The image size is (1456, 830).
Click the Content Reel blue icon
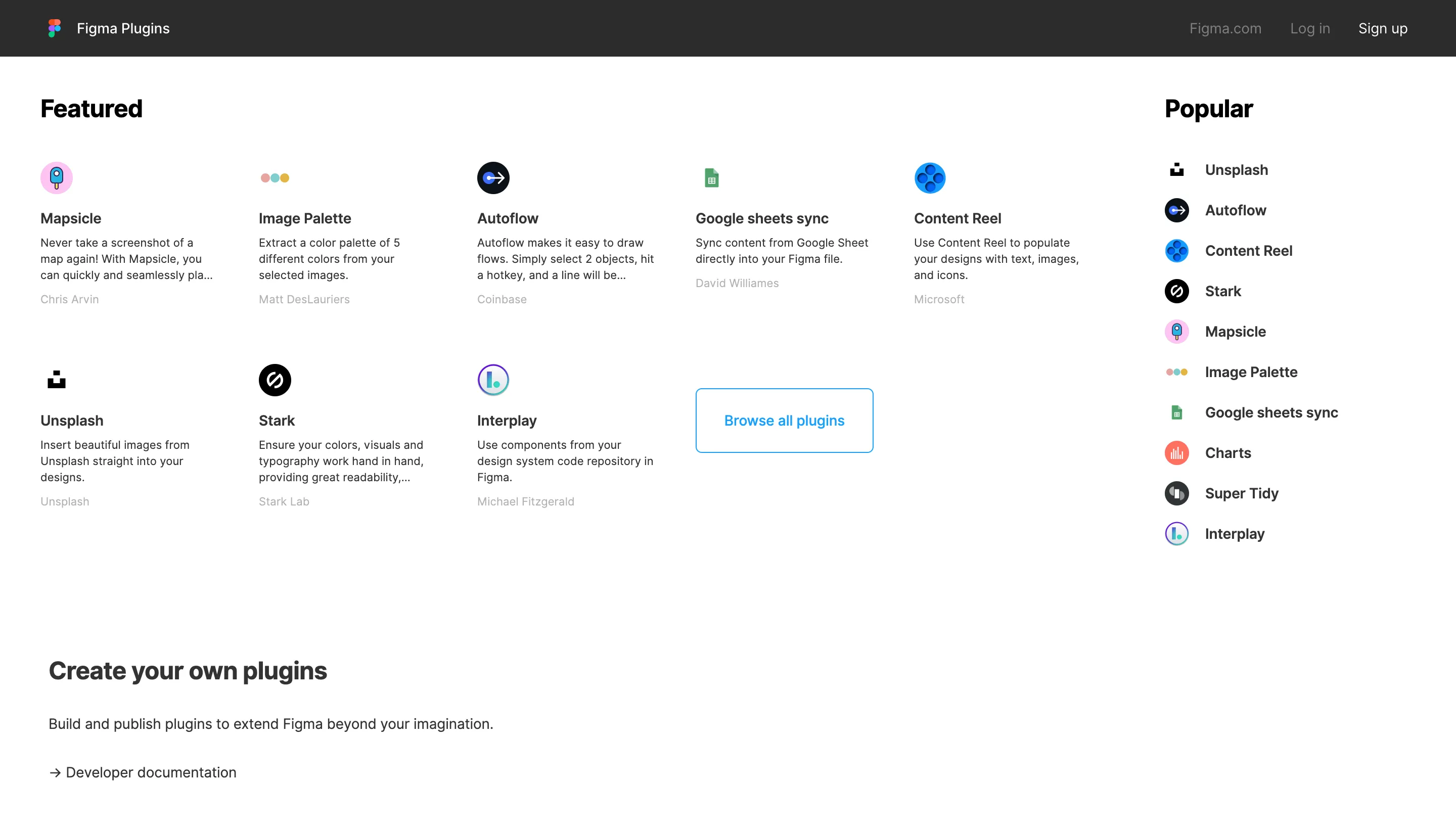[x=930, y=177]
